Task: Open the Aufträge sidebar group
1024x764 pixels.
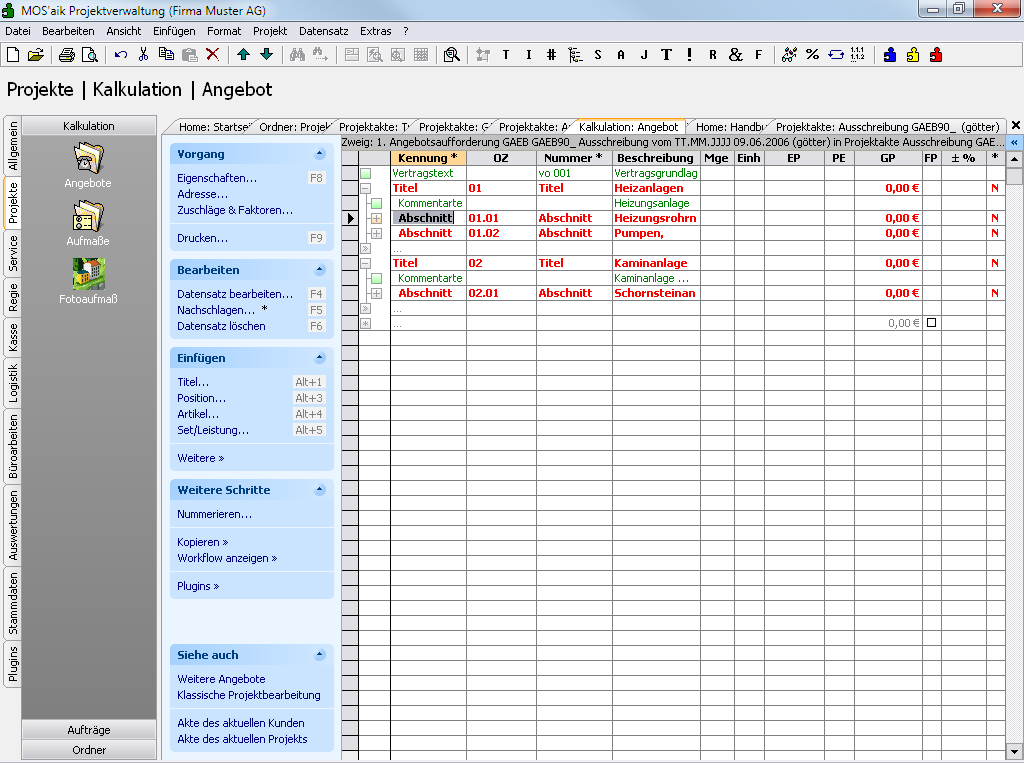Action: point(89,730)
